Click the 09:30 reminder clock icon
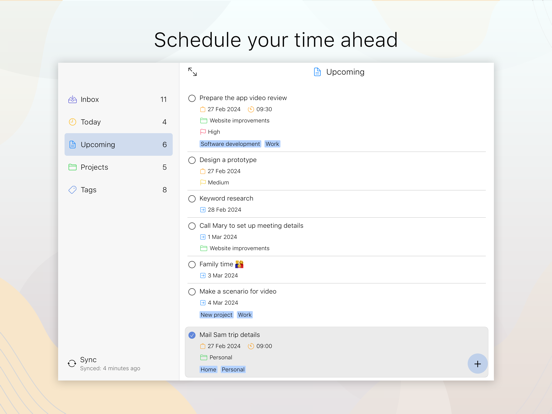This screenshot has height=414, width=552. 251,109
